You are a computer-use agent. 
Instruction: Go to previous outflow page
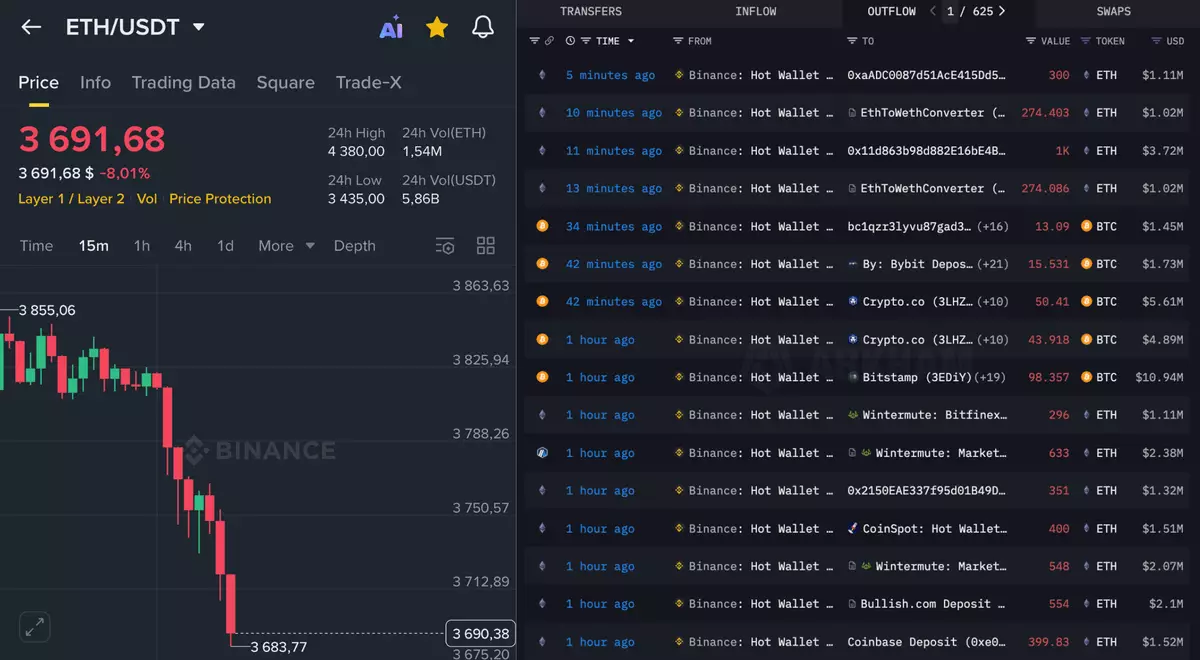click(x=933, y=11)
